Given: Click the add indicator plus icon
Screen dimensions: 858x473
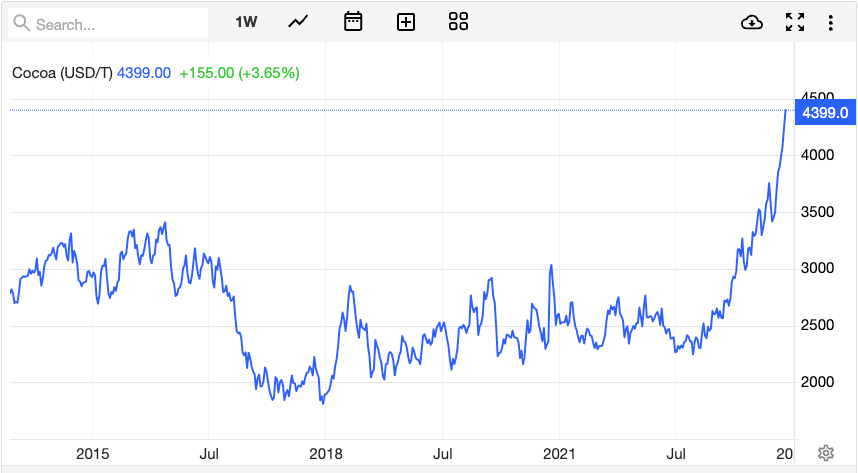Looking at the screenshot, I should (405, 22).
